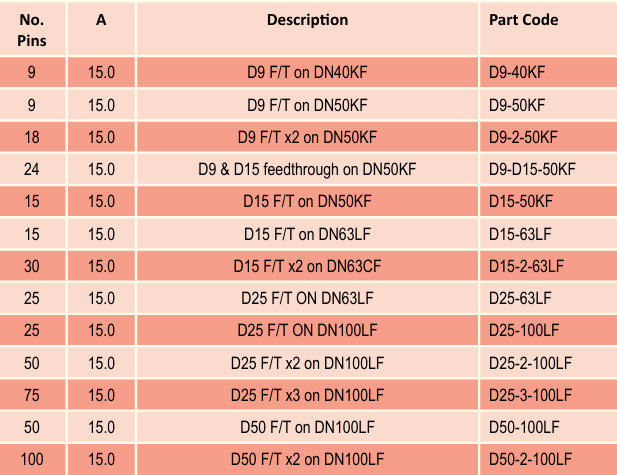Image resolution: width=617 pixels, height=475 pixels.
Task: Select the 100 pins cell
Action: [x=32, y=460]
